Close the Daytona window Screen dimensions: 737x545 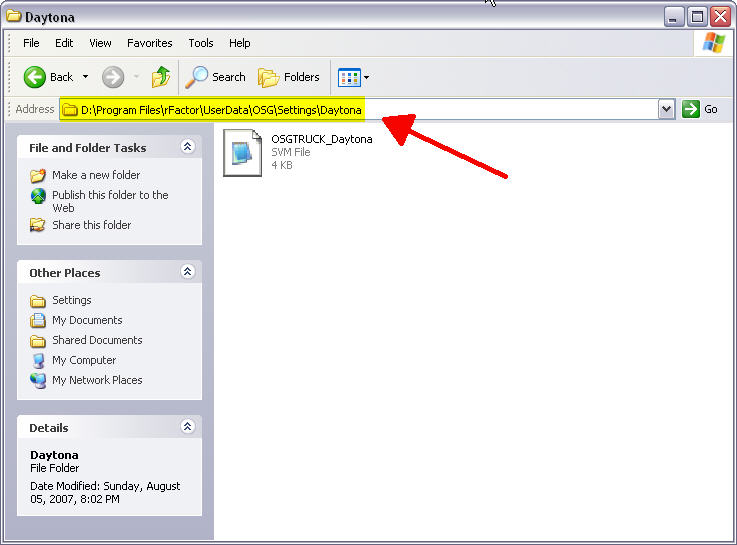(x=721, y=17)
